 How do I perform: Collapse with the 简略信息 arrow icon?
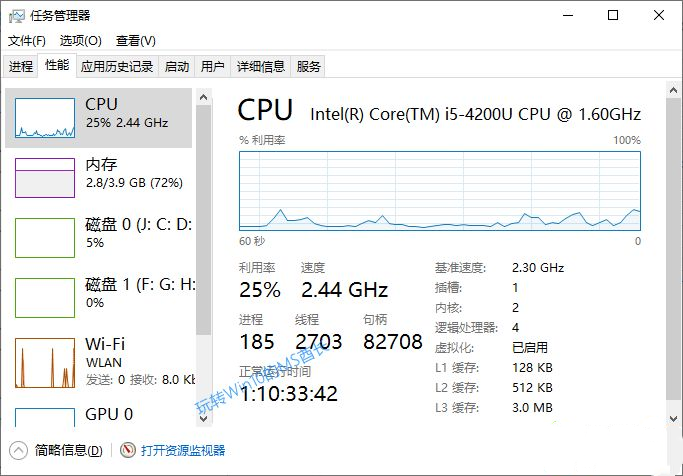[18, 450]
